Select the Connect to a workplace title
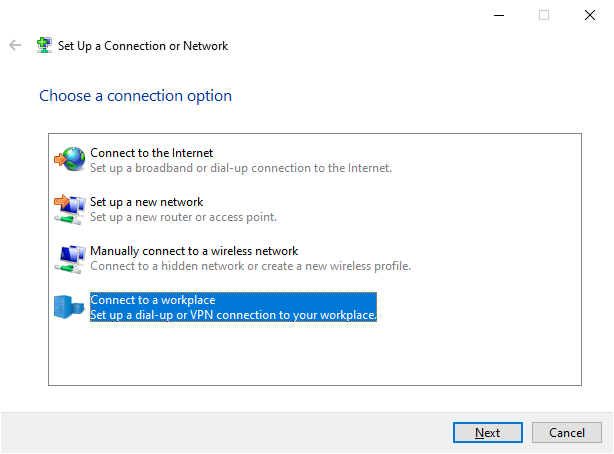The height and width of the screenshot is (454, 614). (153, 300)
